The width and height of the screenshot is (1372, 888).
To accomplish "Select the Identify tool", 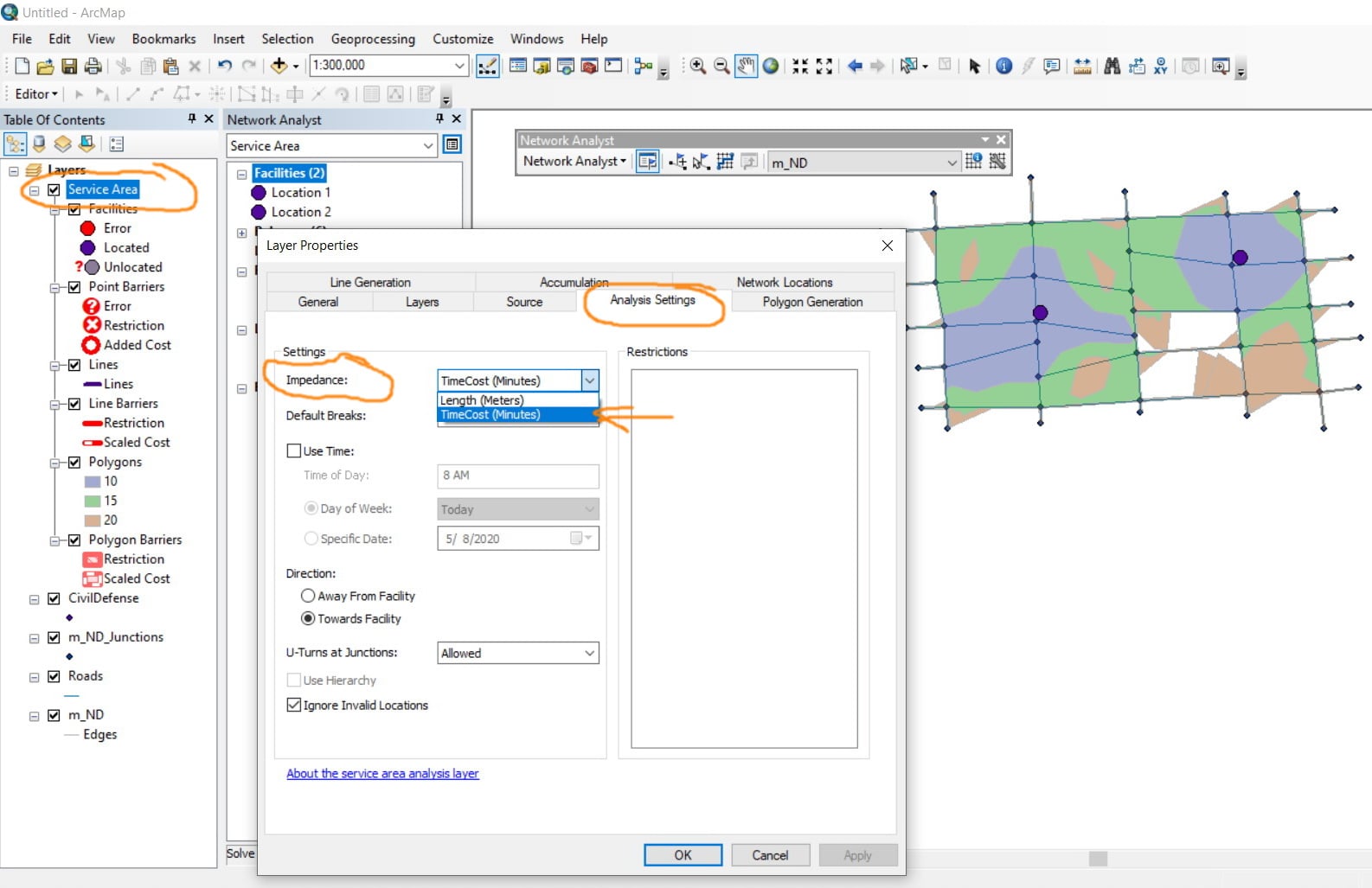I will point(1003,66).
